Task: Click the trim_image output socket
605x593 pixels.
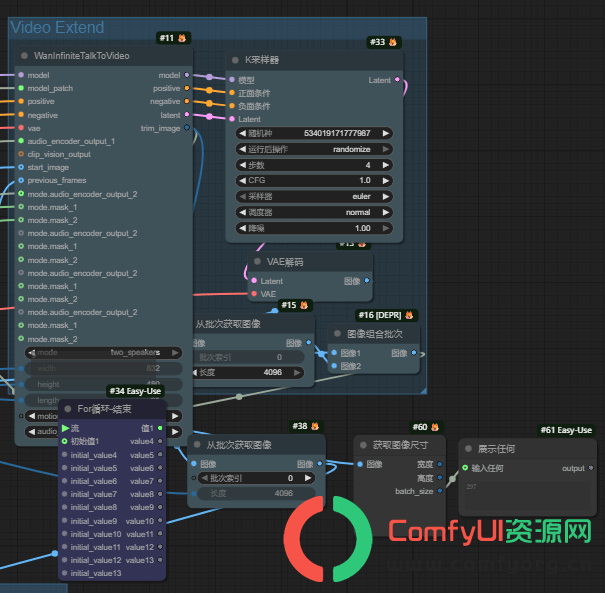Action: pos(187,127)
